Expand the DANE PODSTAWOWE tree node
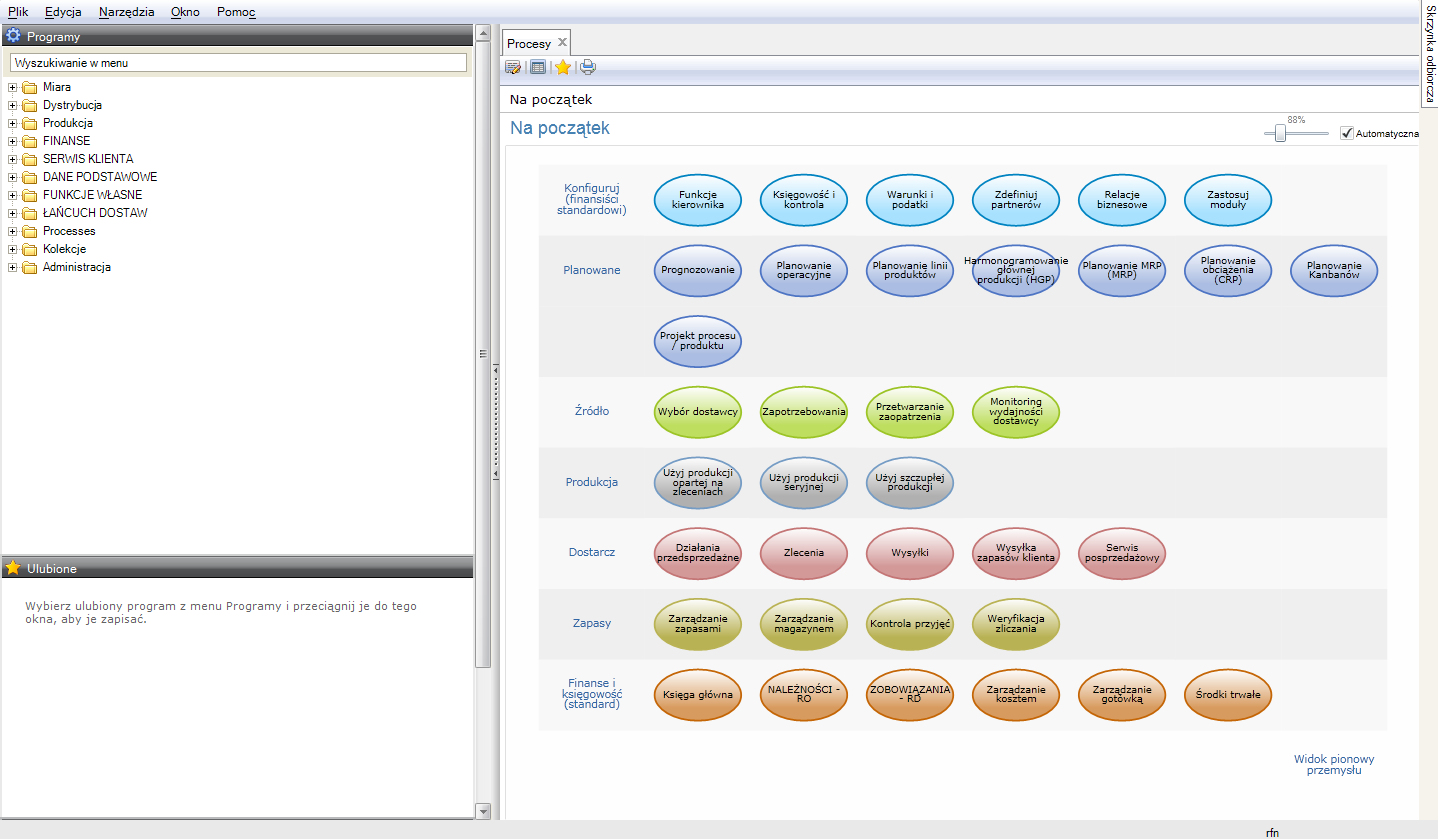This screenshot has width=1438, height=839. [13, 177]
